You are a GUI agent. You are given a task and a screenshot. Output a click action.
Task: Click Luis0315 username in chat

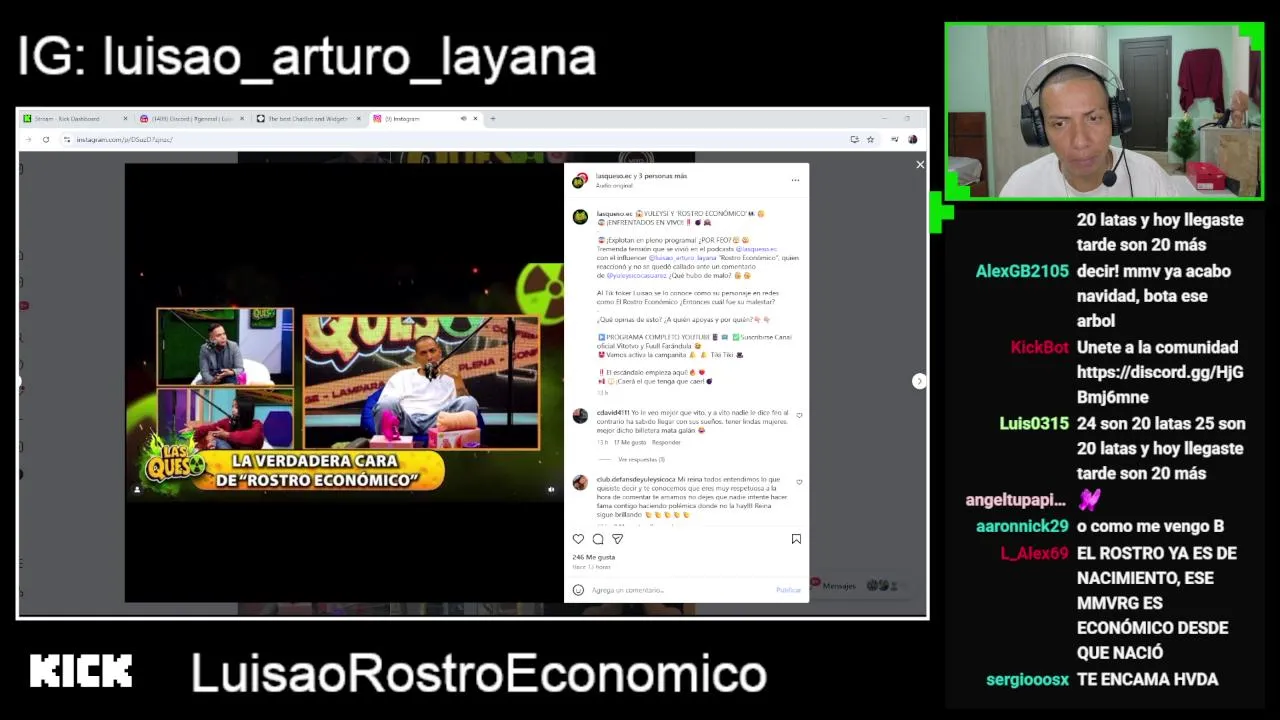(1034, 424)
